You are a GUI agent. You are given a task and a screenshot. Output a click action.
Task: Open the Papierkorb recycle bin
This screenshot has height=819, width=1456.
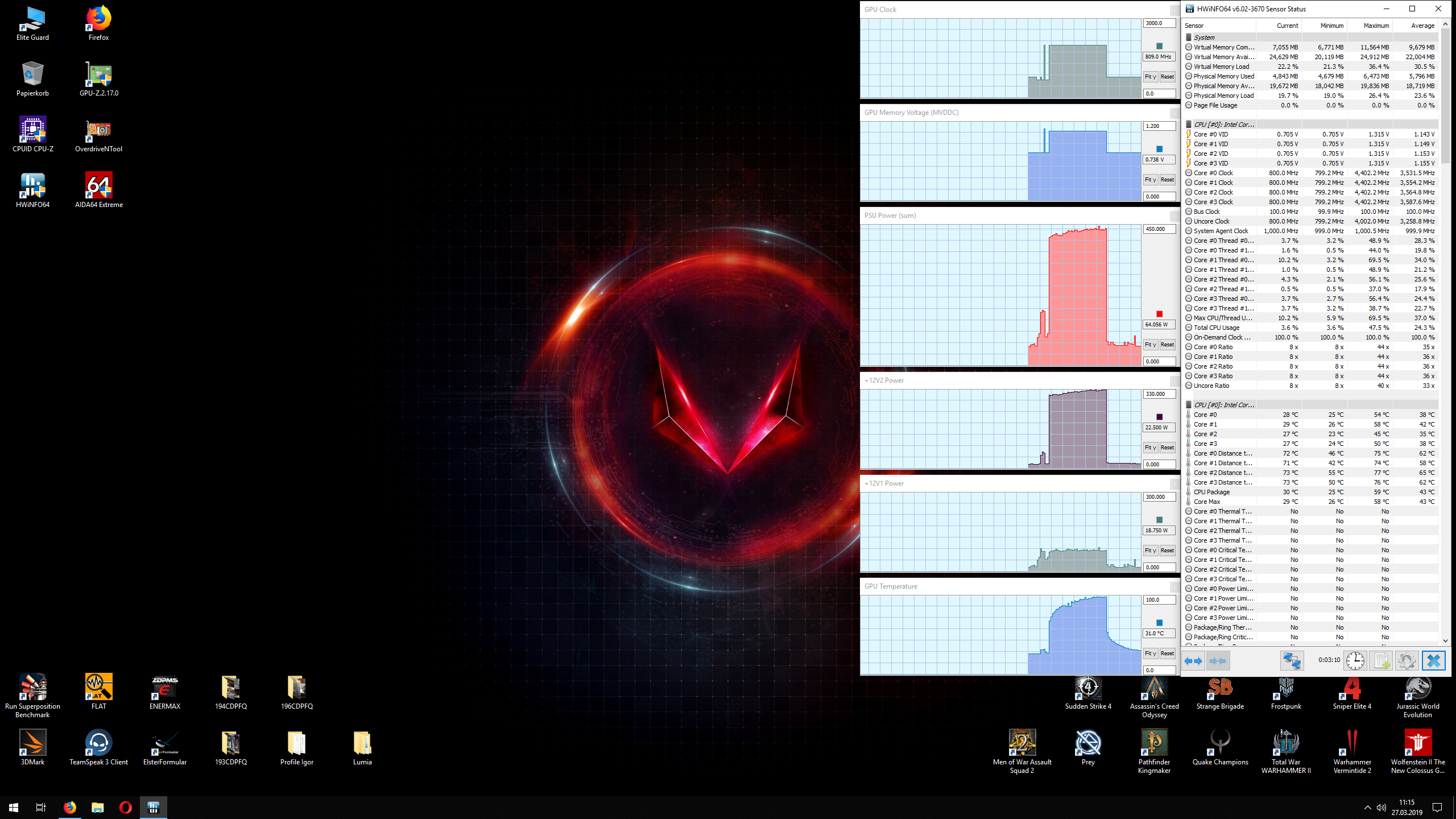point(32,80)
